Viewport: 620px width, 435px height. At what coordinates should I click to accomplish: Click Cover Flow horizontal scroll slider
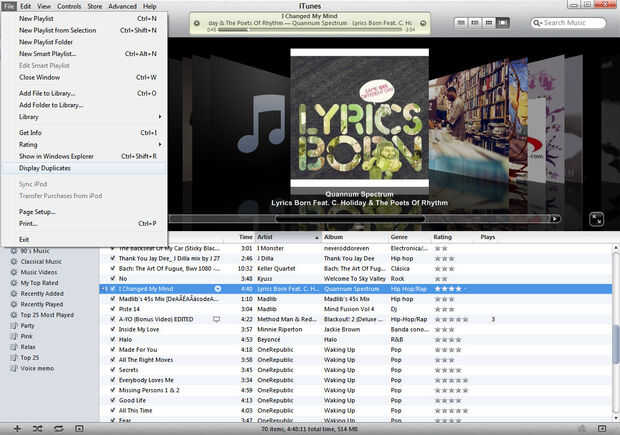350,219
